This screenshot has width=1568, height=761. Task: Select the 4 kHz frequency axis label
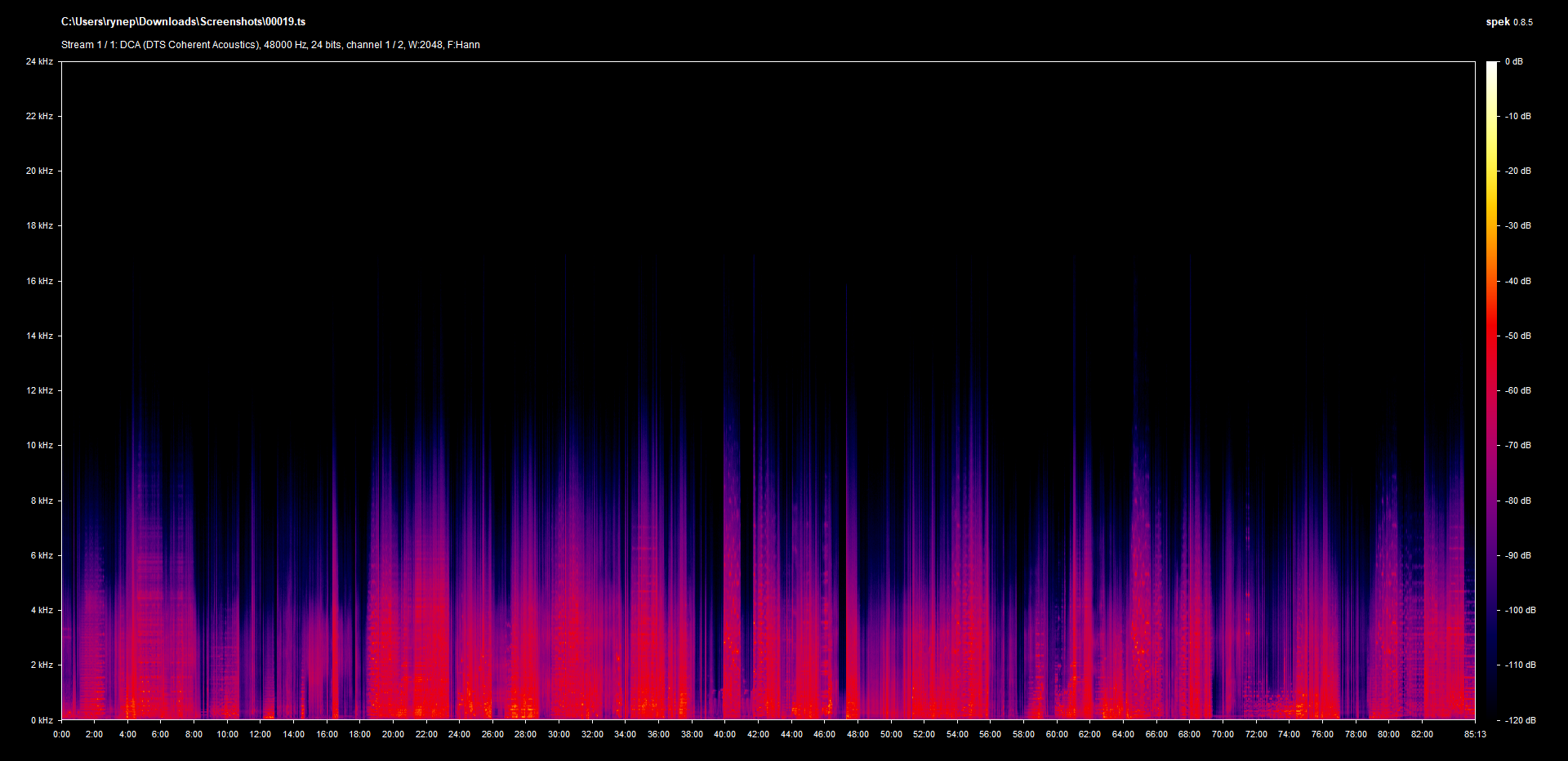pyautogui.click(x=42, y=610)
